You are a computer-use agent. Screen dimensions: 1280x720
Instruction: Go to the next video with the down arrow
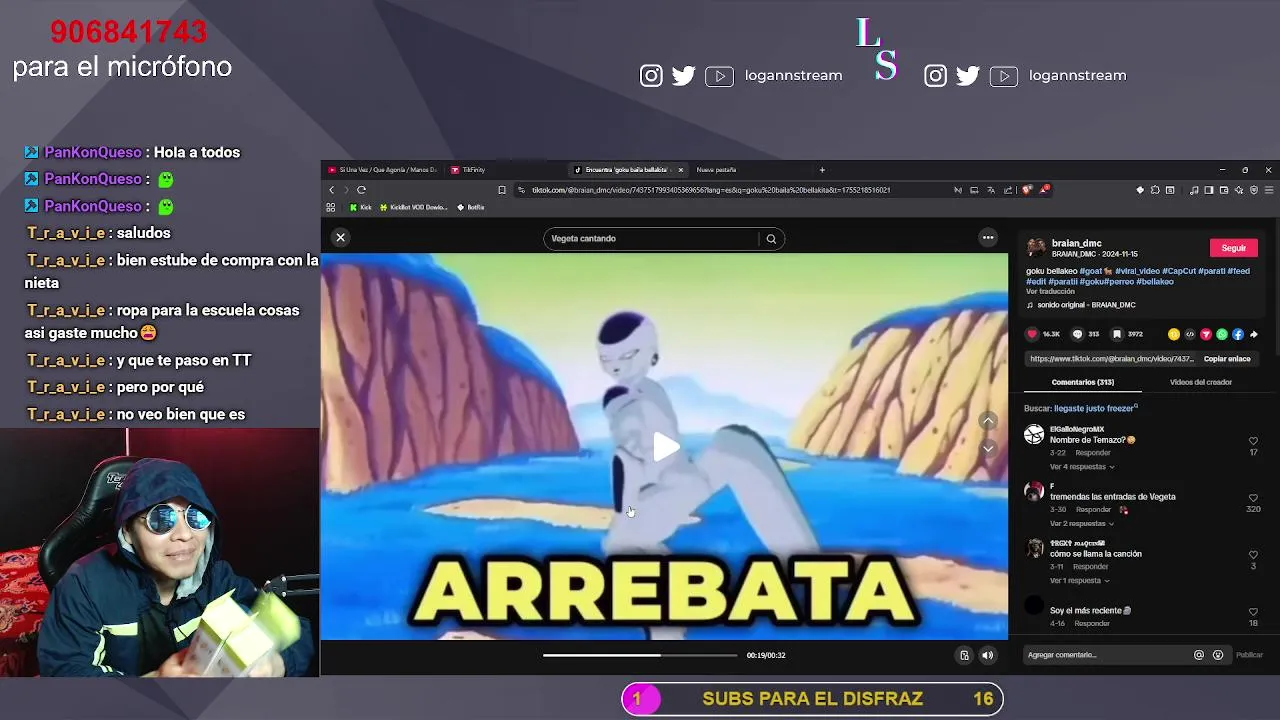988,449
